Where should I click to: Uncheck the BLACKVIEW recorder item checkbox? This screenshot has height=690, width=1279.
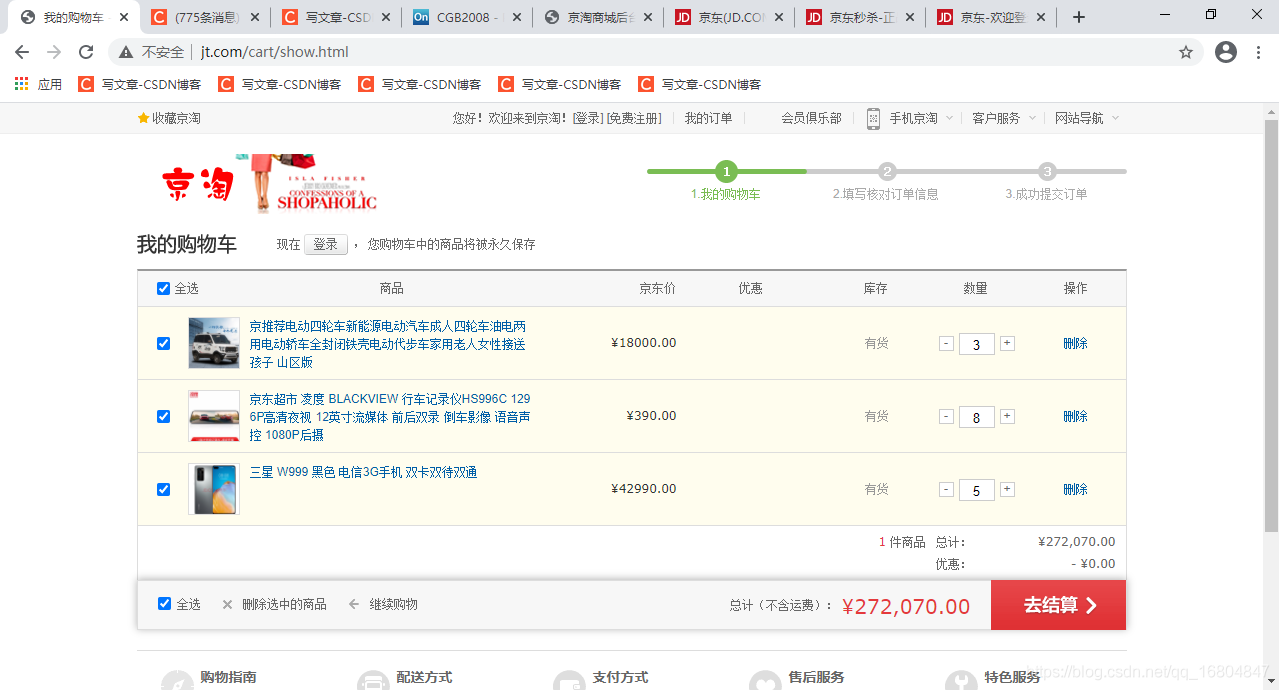164,416
